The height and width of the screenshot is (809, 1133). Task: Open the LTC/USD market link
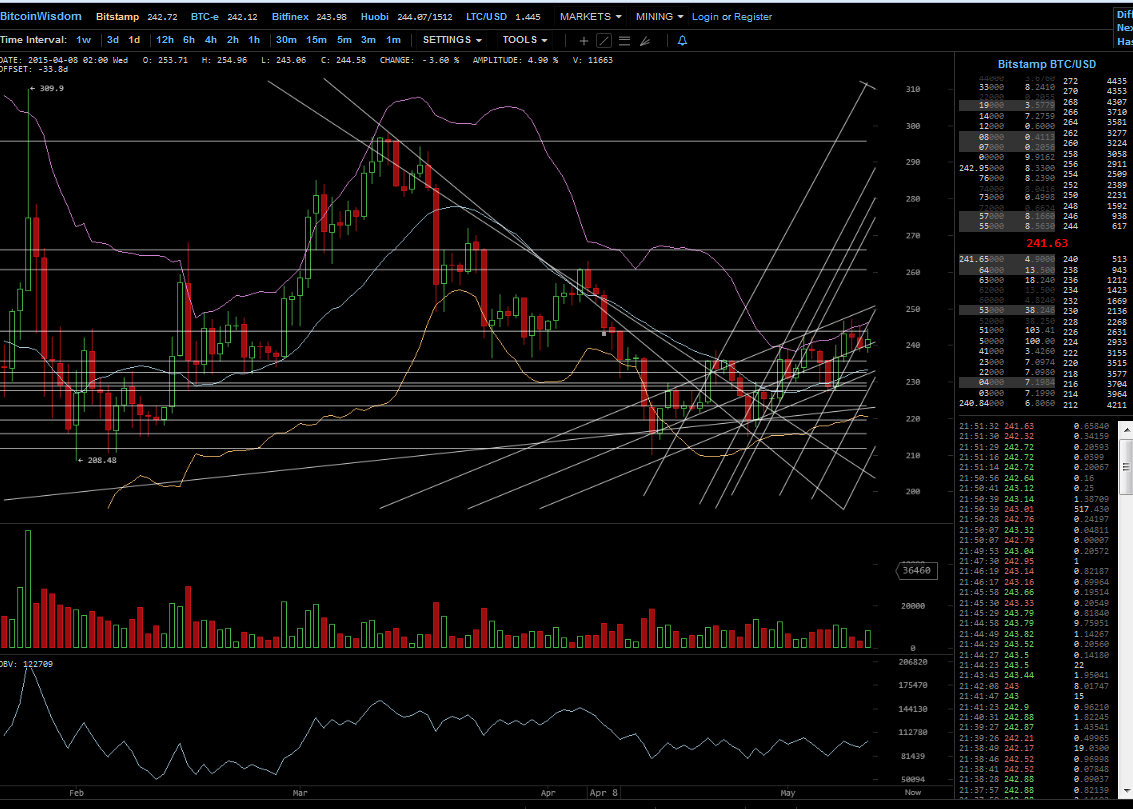coord(486,16)
